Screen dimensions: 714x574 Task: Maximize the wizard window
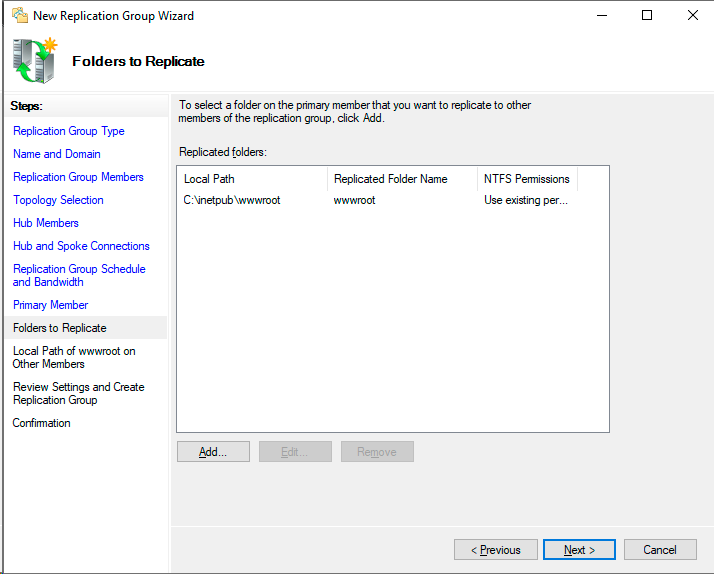coord(647,15)
